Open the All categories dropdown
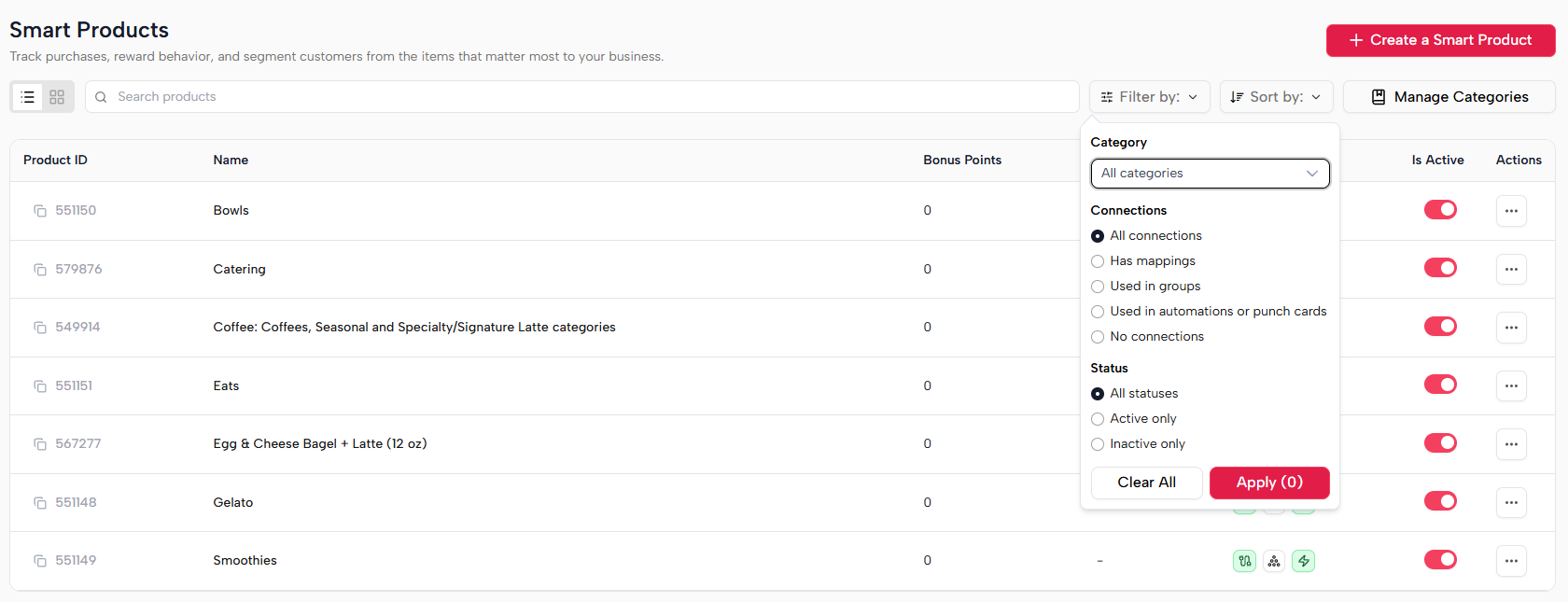The width and height of the screenshot is (1568, 602). (1210, 174)
